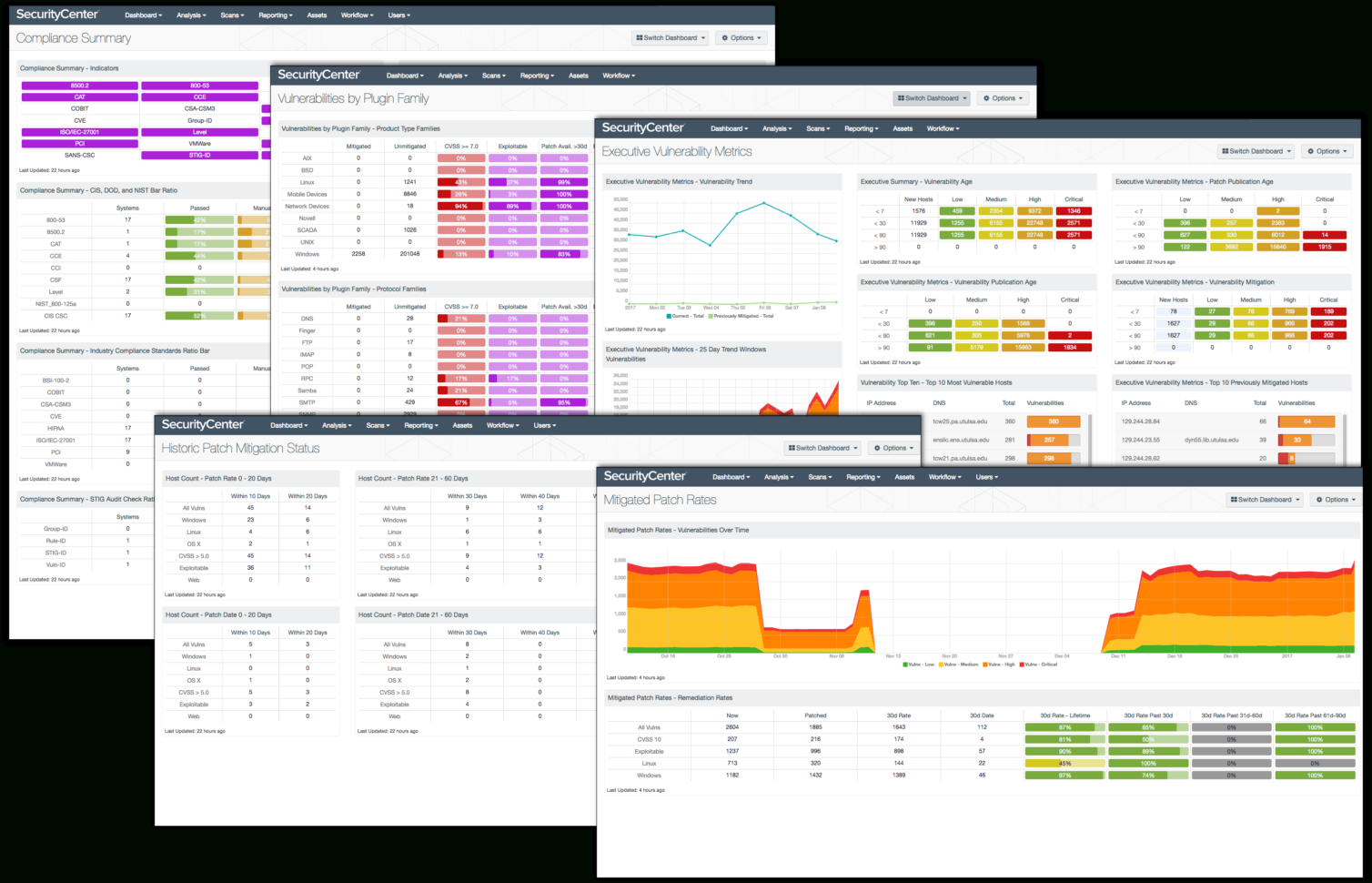
Task: Click the SecurityCenter logo above Compliance Summary
Action: 56,15
